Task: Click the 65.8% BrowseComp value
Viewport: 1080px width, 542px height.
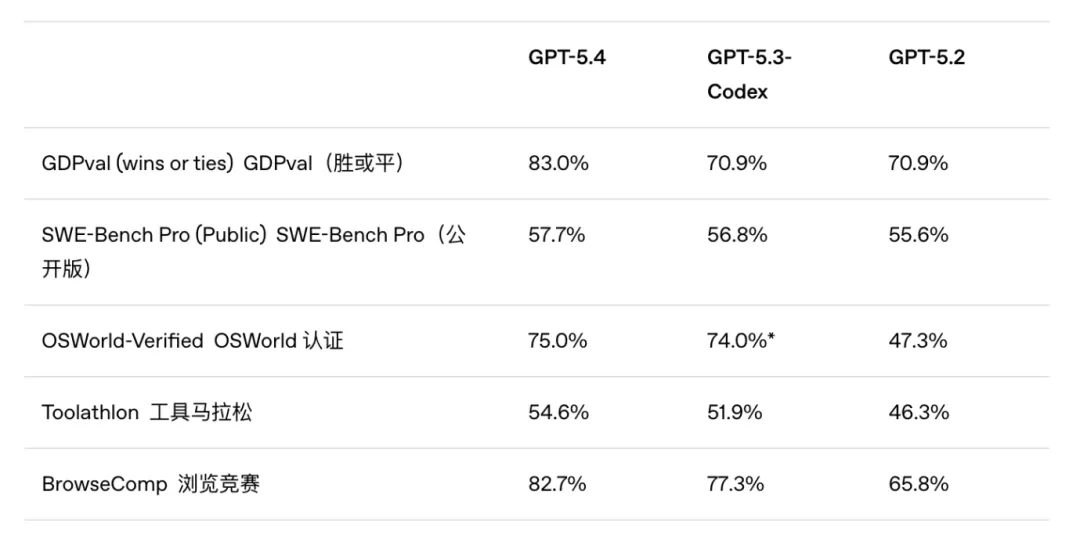Action: coord(918,484)
